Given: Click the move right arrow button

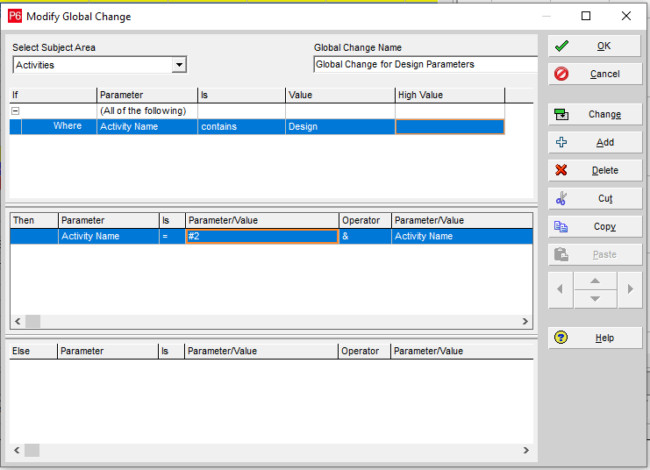Looking at the screenshot, I should point(630,289).
